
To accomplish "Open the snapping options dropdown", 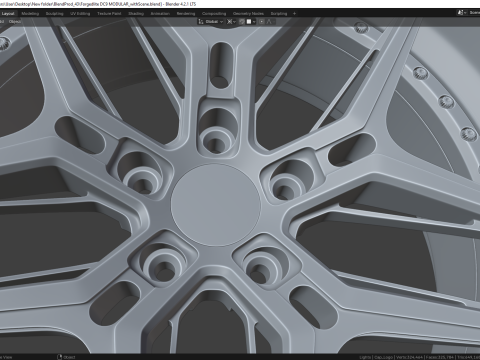I will [251, 22].
